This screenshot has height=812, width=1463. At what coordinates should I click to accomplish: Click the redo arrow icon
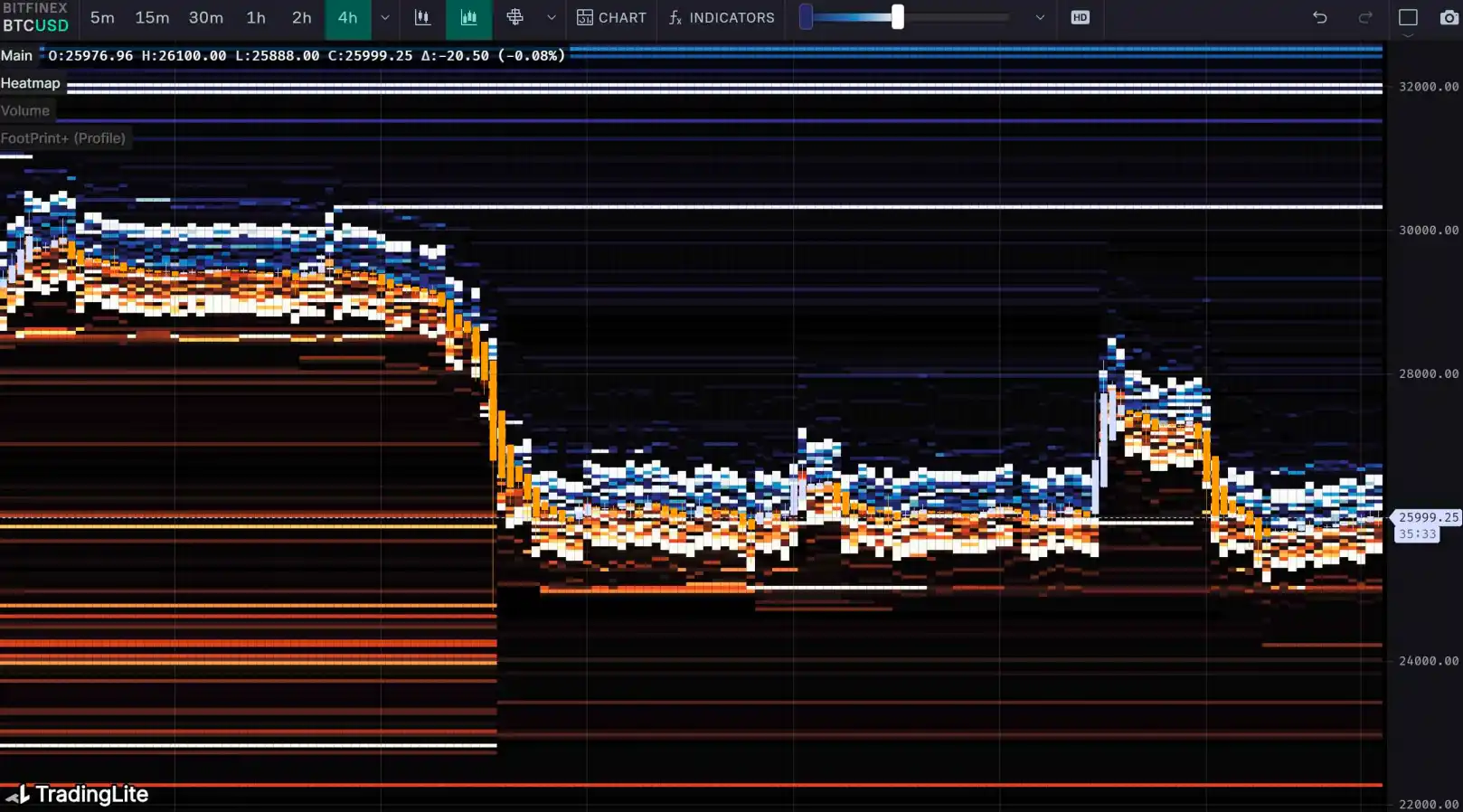tap(1365, 18)
